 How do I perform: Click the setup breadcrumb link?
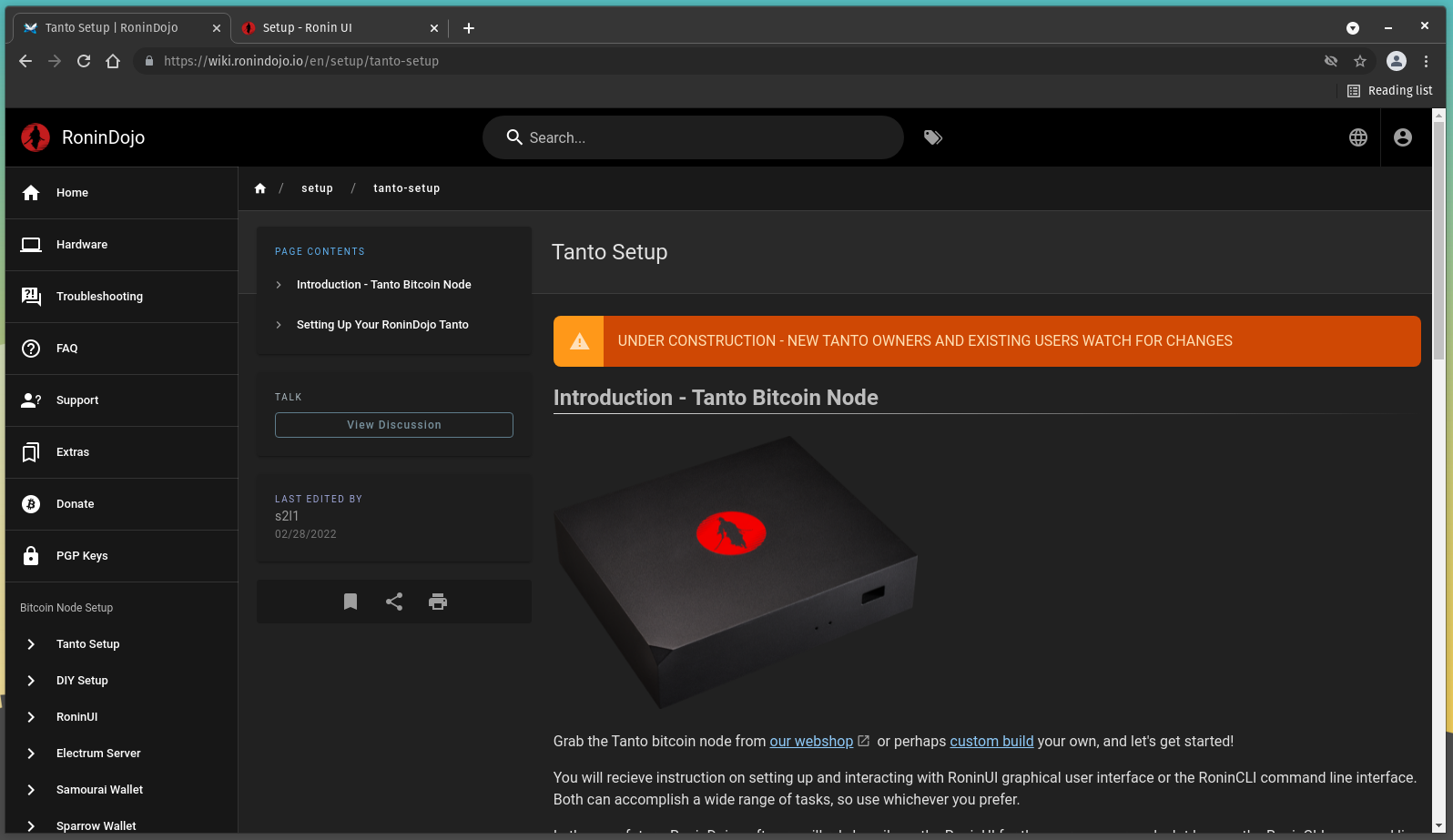(x=317, y=188)
